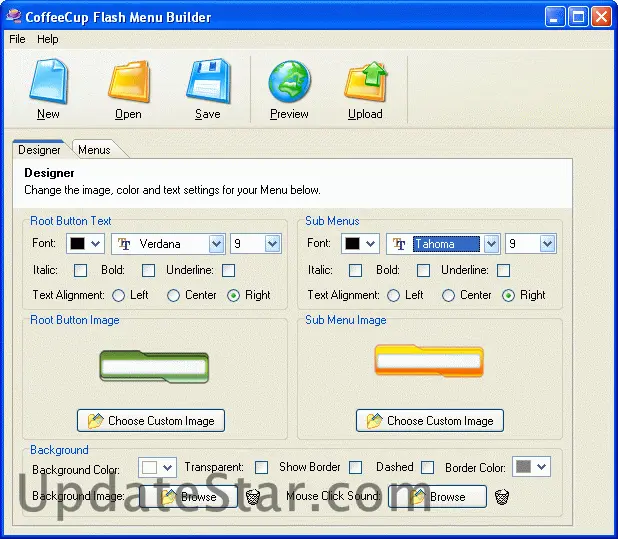Maximize the Flash Menu Builder window
618x539 pixels.
coord(578,17)
